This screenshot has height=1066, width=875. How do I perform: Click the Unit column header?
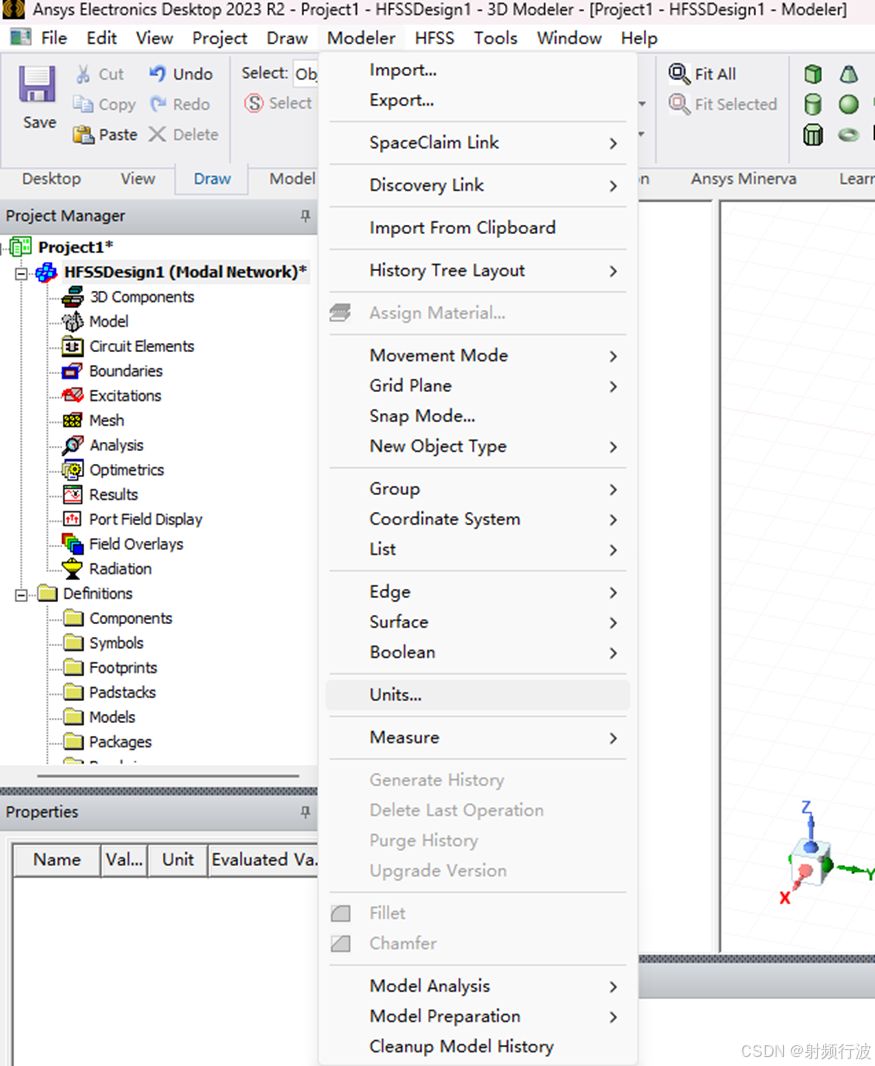[x=178, y=860]
